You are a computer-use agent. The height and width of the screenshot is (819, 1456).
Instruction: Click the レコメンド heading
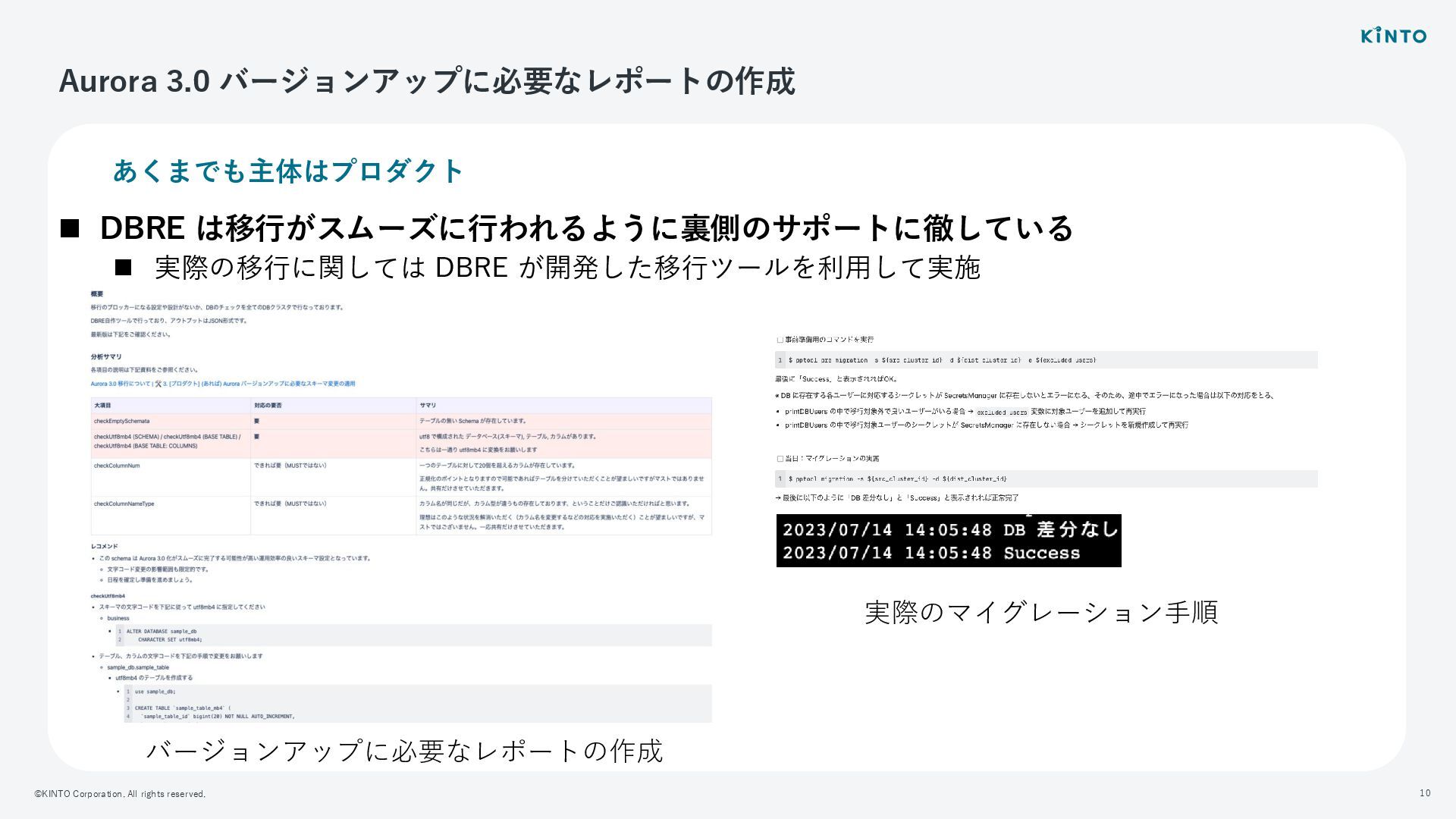coord(105,546)
